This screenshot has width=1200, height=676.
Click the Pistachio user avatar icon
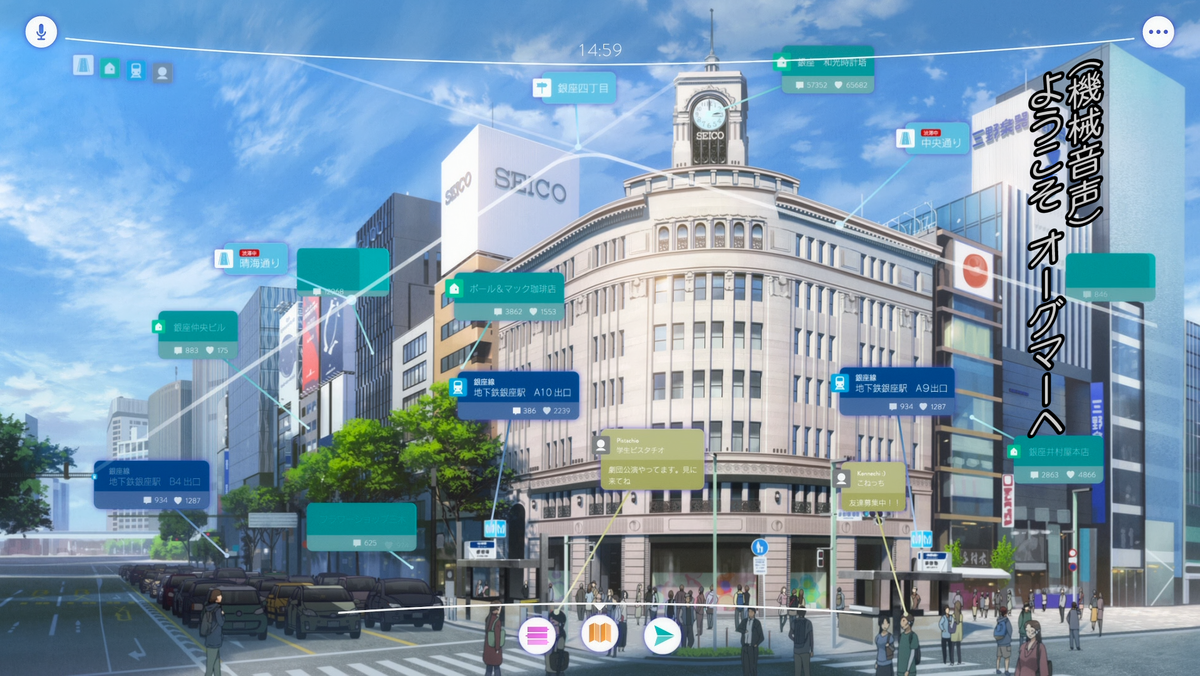click(x=601, y=444)
